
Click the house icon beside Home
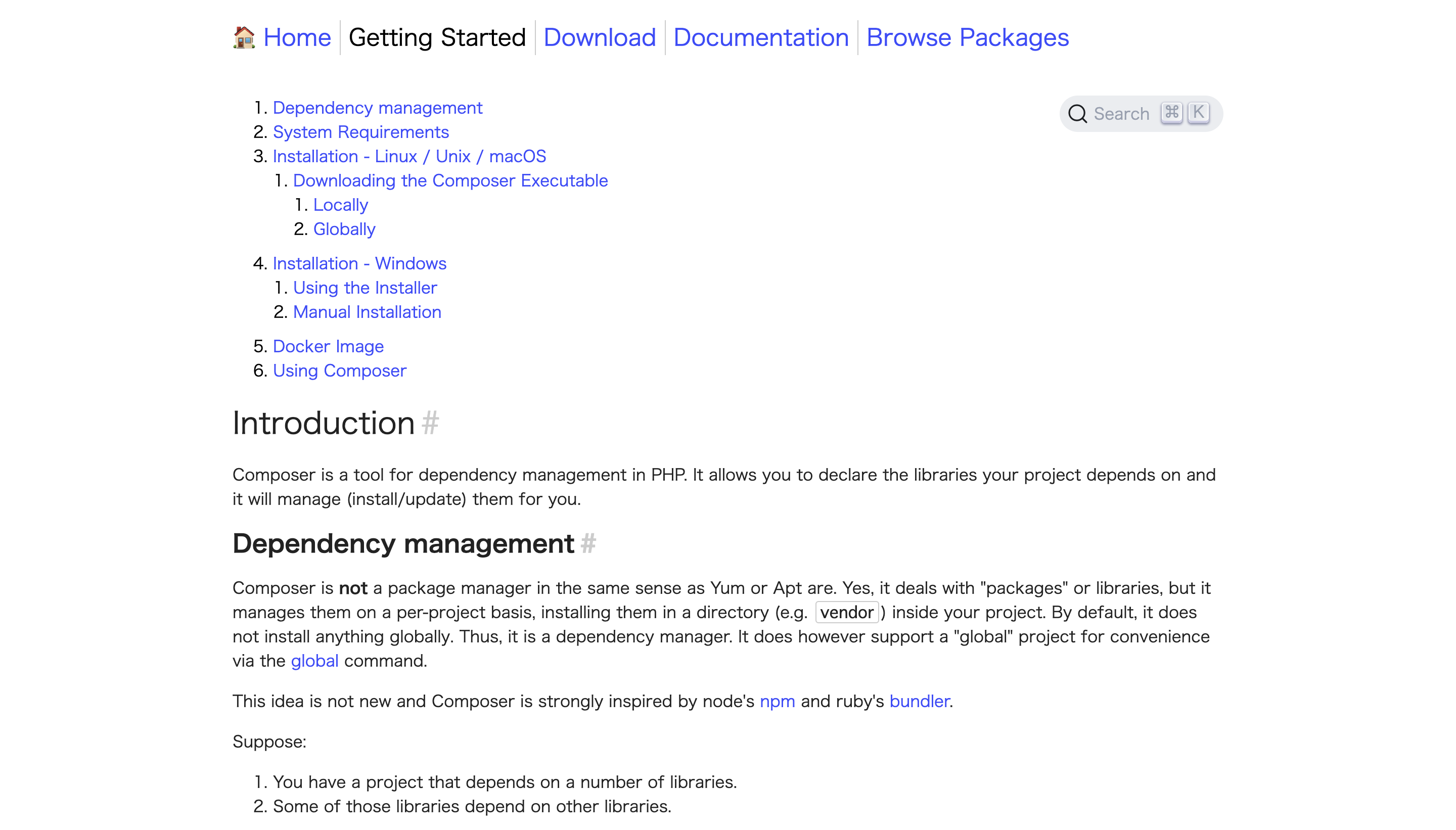tap(244, 37)
